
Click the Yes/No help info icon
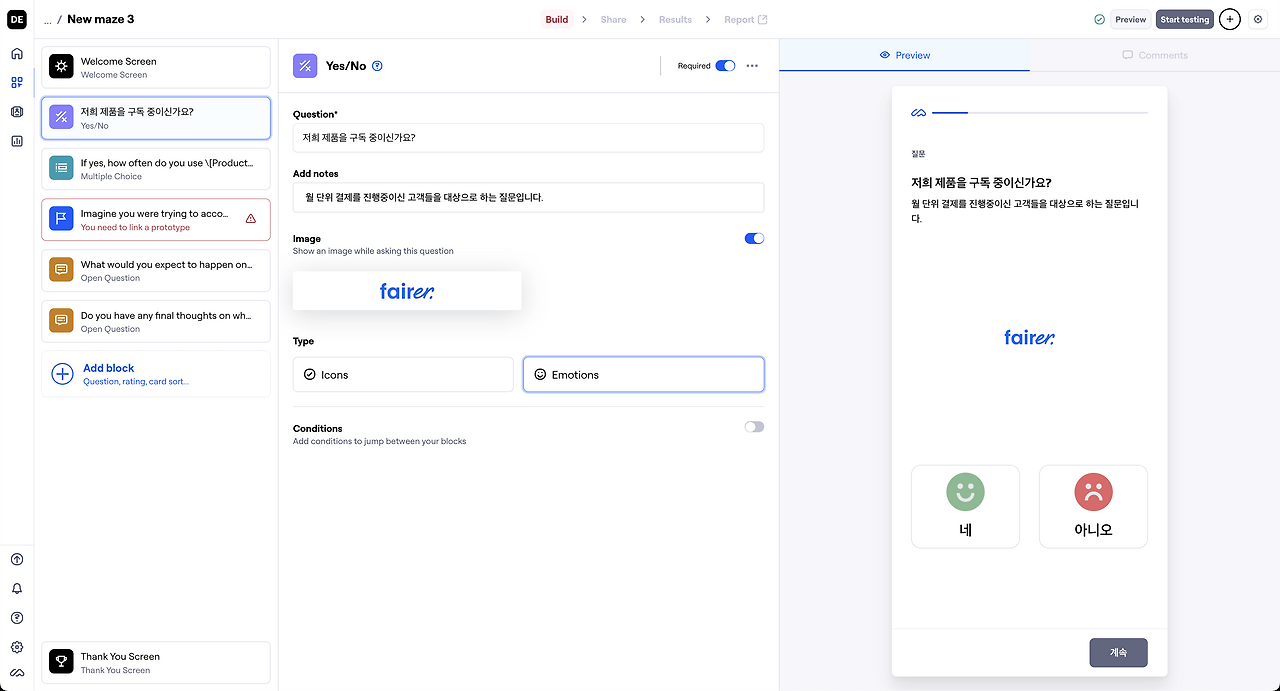(377, 66)
